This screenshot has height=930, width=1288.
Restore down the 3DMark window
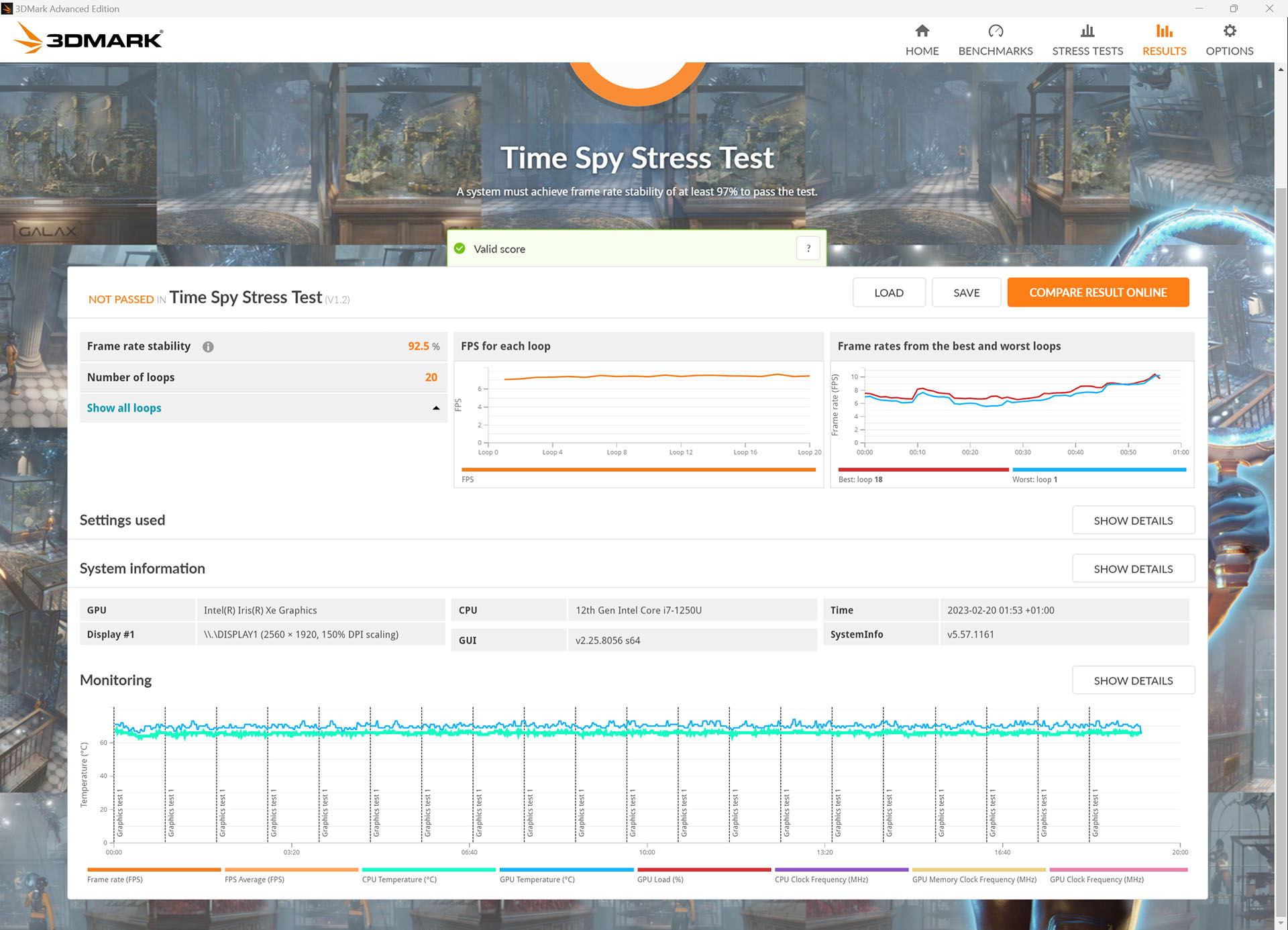point(1234,8)
